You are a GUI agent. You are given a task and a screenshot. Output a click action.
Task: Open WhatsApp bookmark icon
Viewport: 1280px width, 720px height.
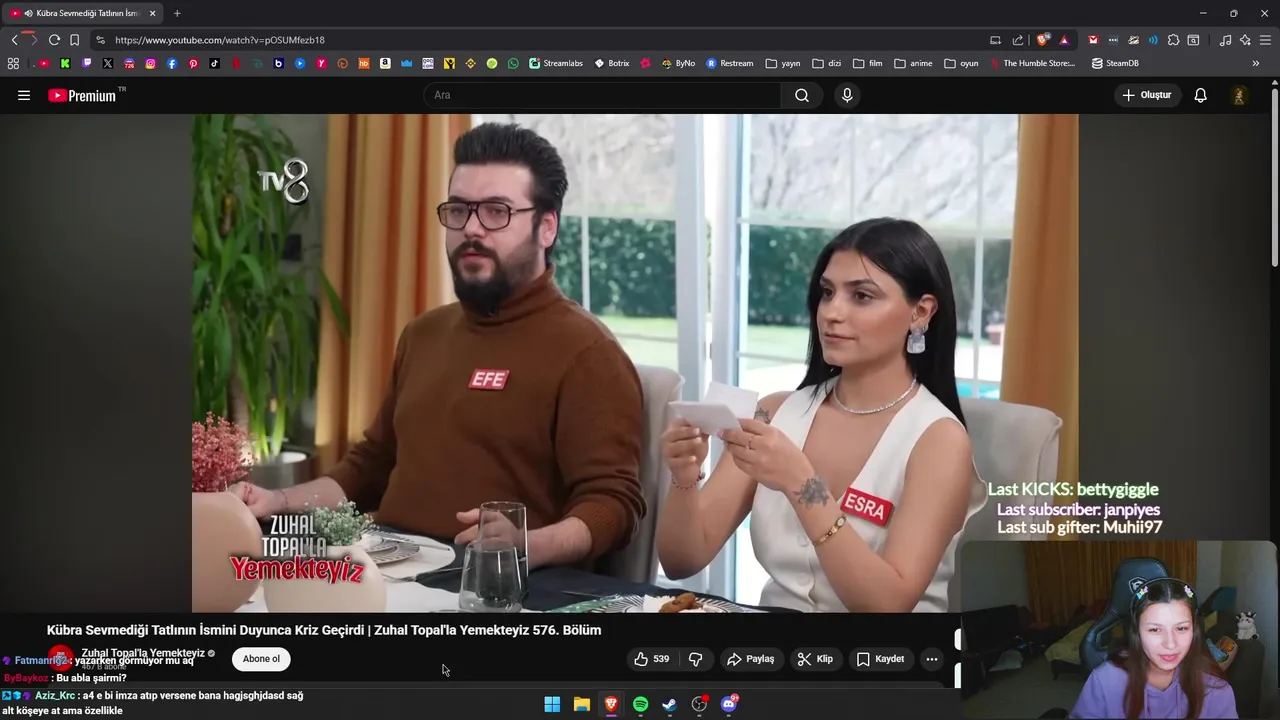click(513, 63)
